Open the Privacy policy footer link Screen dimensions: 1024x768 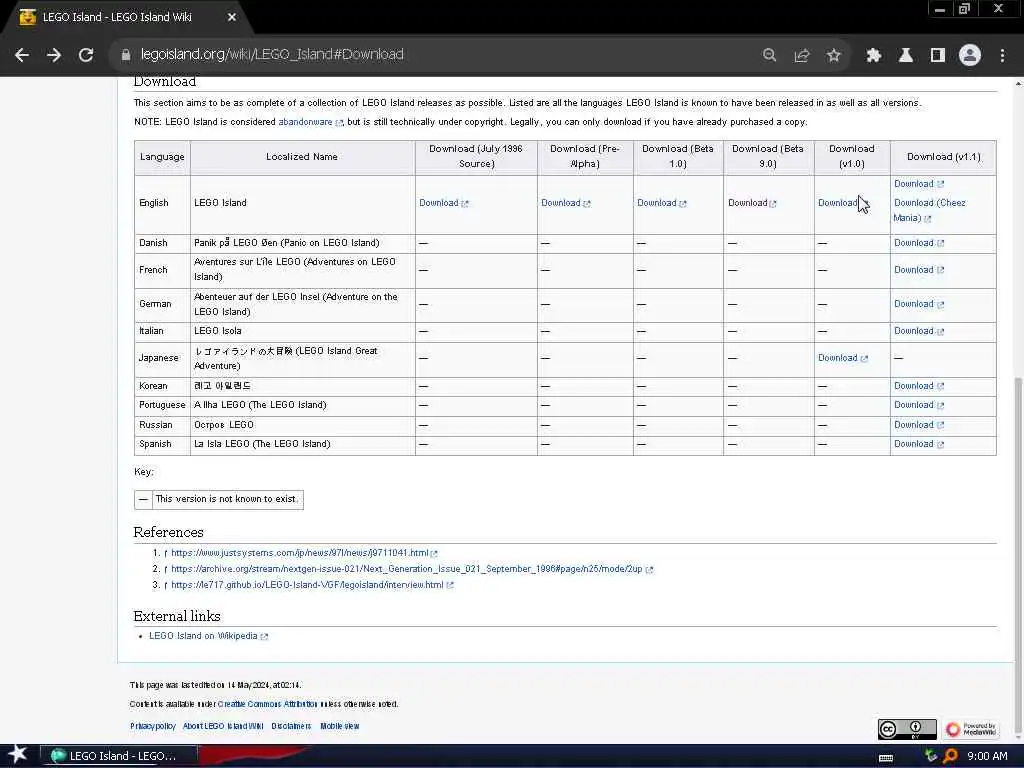153,726
